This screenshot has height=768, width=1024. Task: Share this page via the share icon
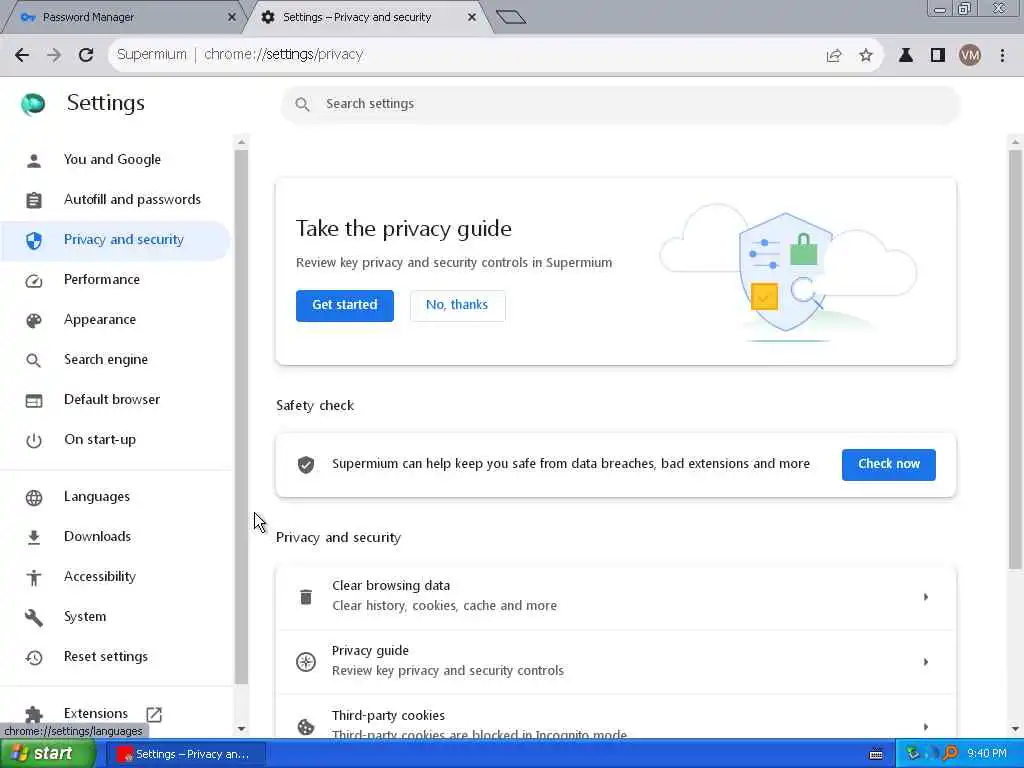834,56
